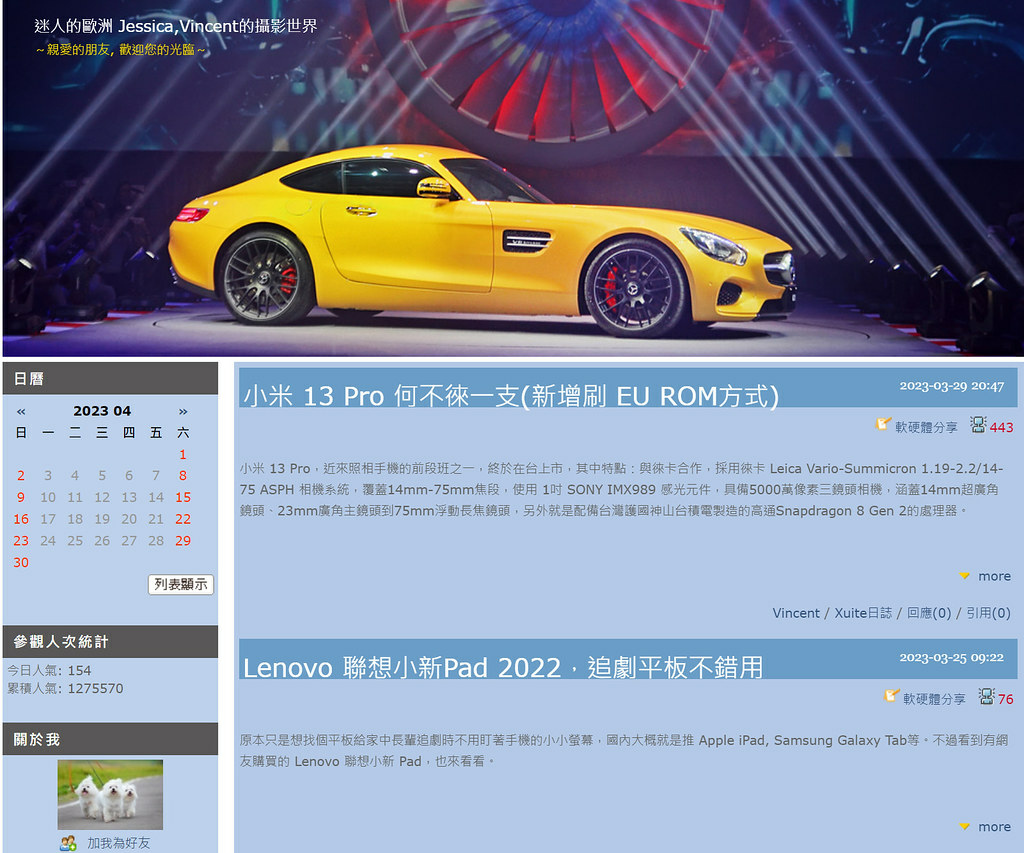
Task: Open the Lenovo 聯想小新Pad 2022 post title
Action: pos(503,668)
